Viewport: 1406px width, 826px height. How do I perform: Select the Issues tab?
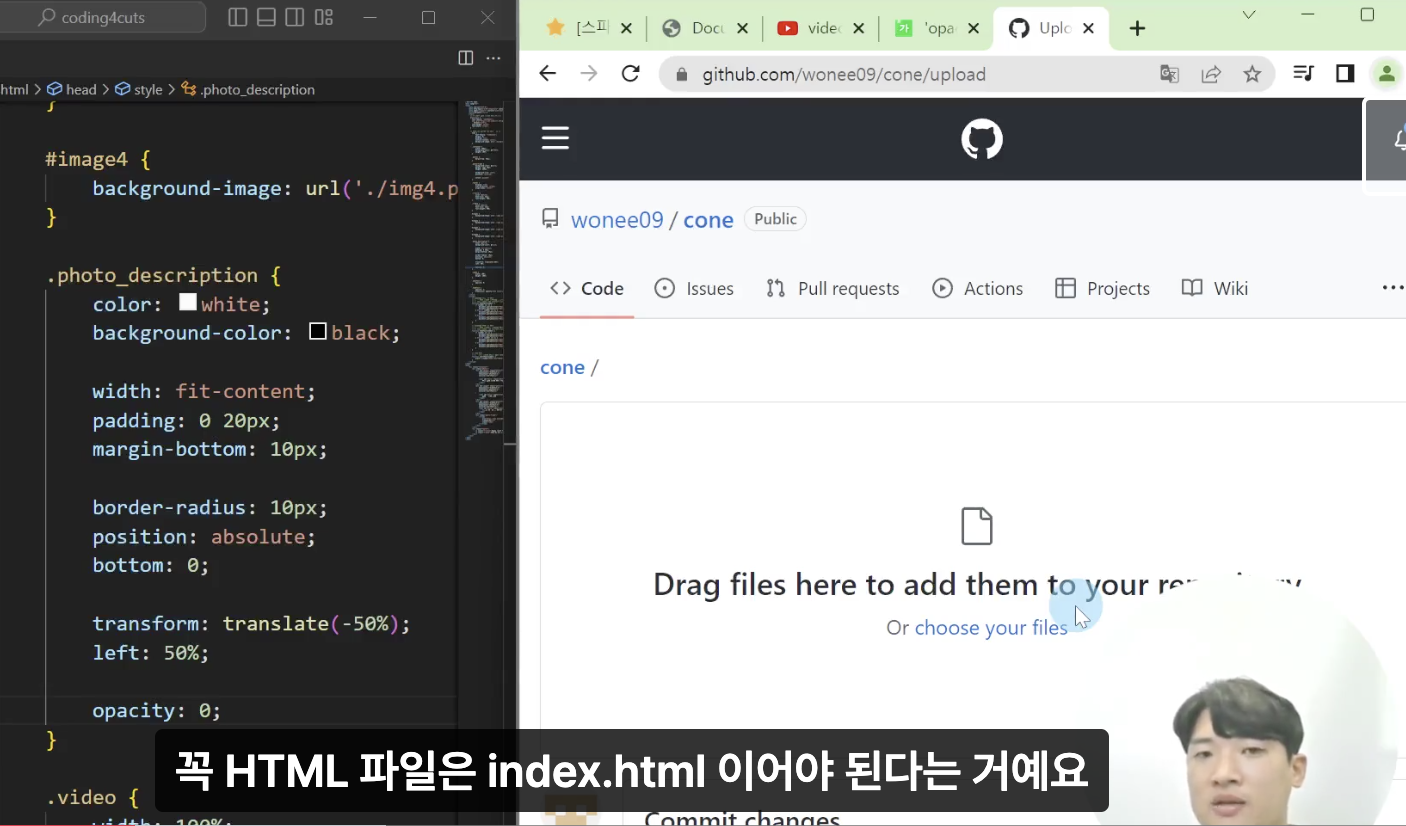click(x=694, y=288)
